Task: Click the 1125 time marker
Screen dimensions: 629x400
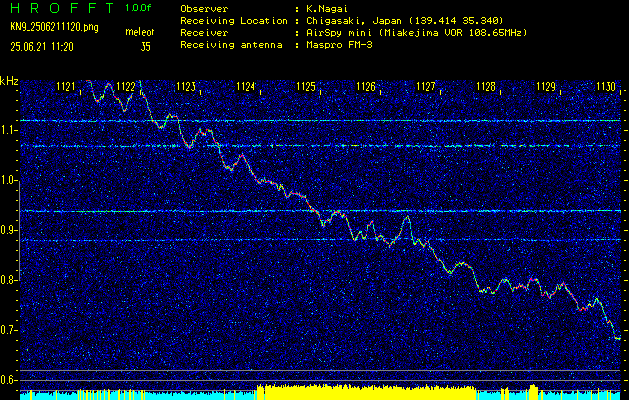Action: (306, 86)
